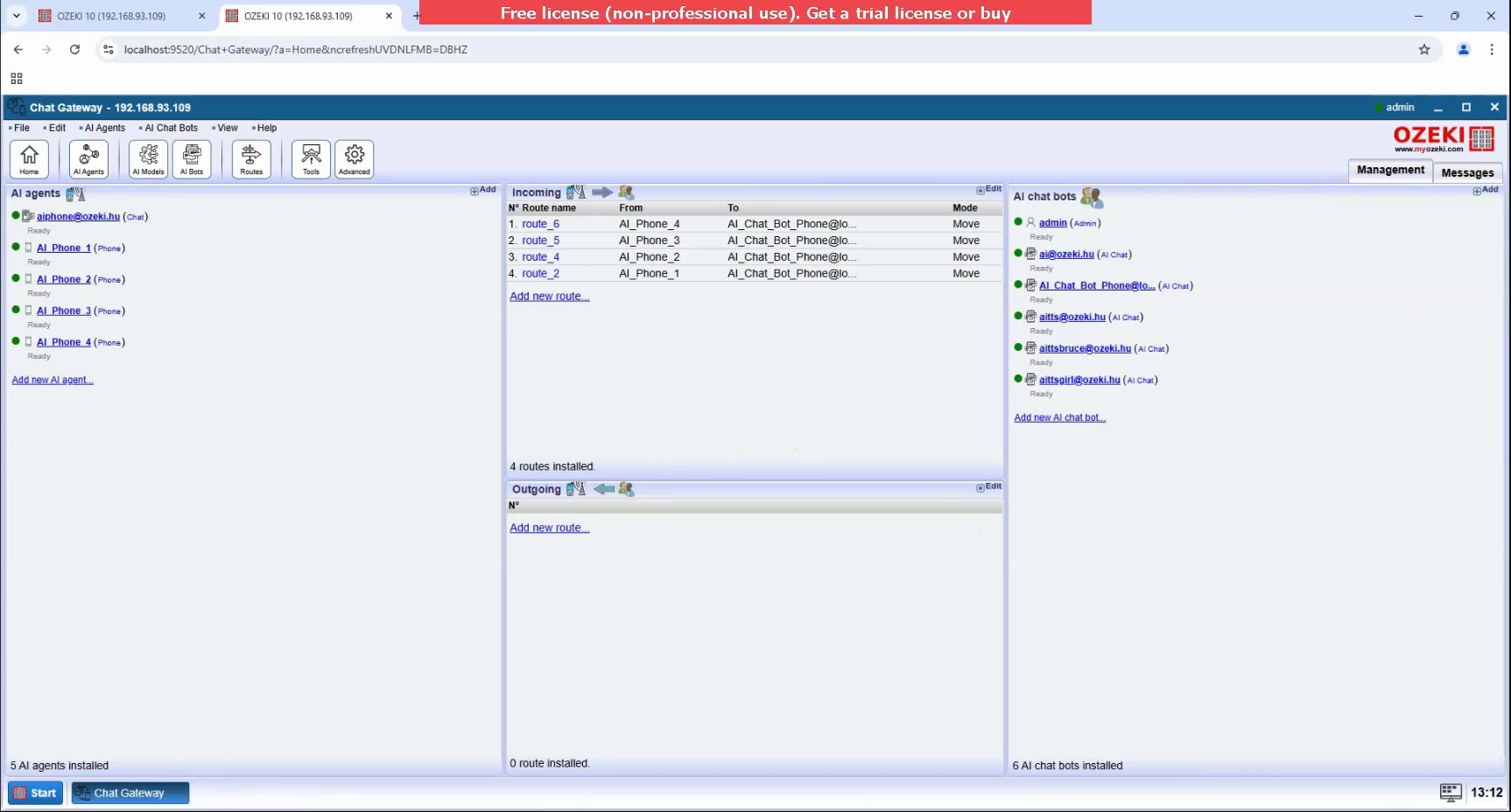Open the Home toolbar icon
The image size is (1511, 812).
(29, 159)
